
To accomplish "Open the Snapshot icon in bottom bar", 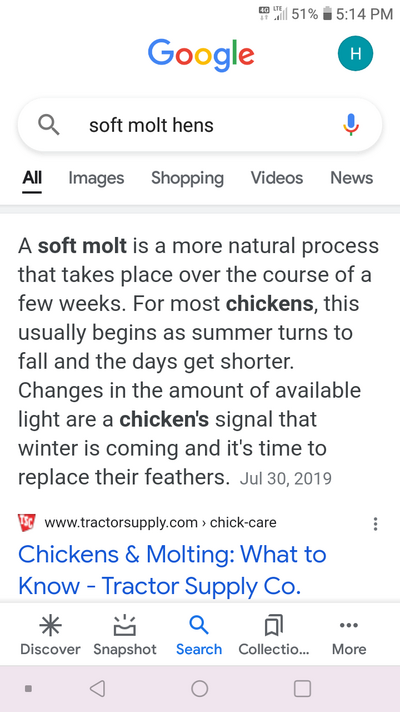I will click(x=124, y=626).
